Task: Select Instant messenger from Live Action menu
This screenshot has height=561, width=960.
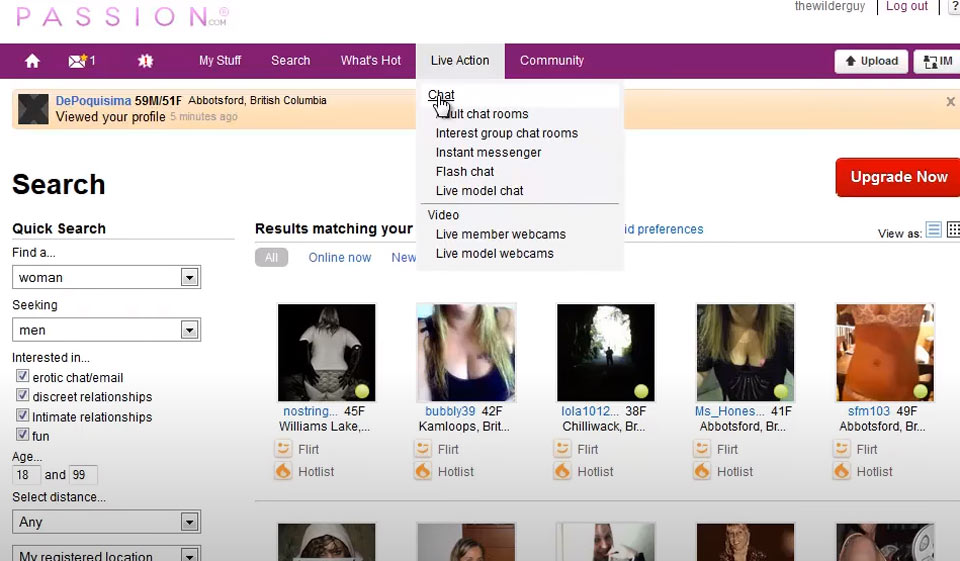Action: 488,152
